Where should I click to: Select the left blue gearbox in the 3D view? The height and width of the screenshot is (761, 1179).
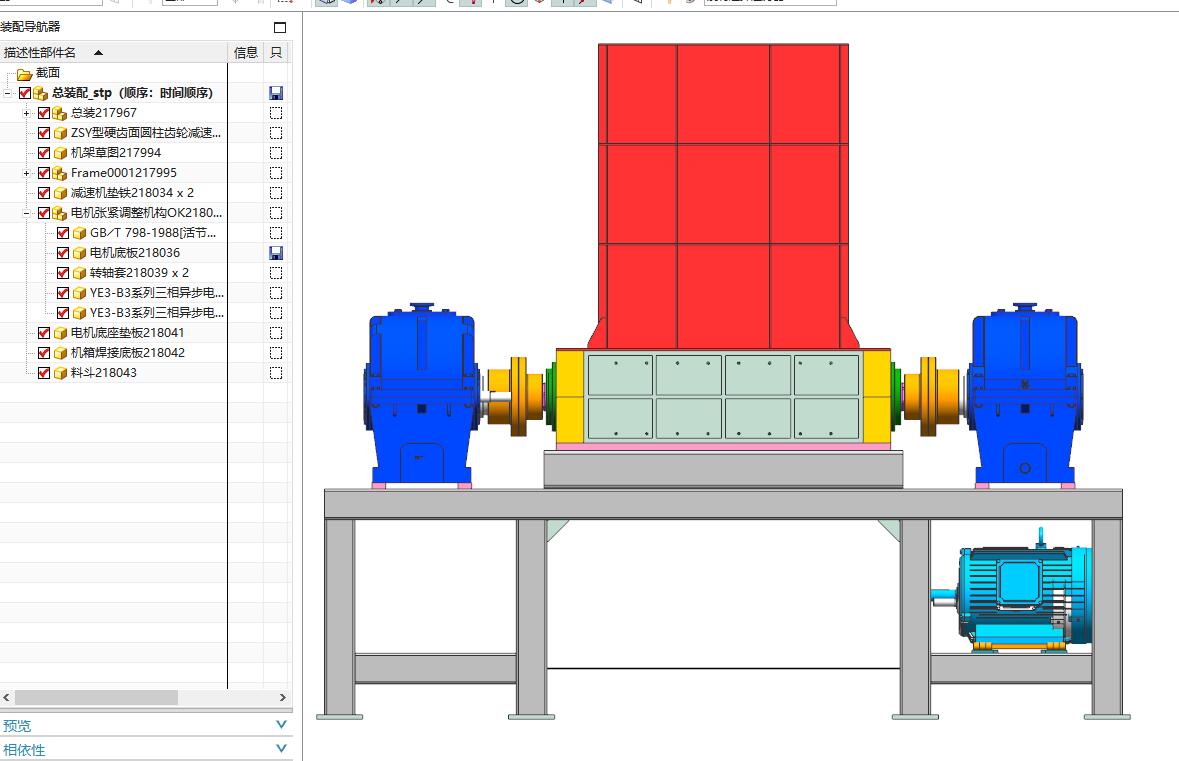[x=423, y=395]
